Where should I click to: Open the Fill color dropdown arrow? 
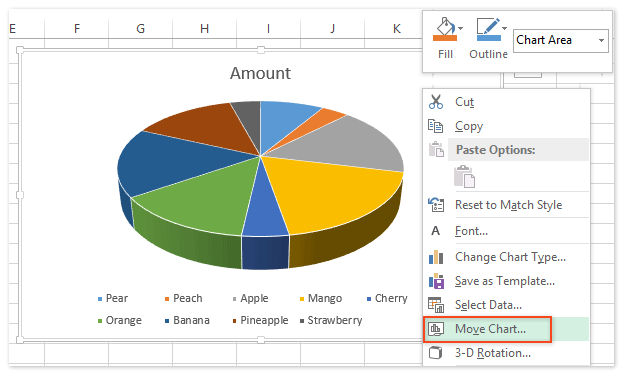pyautogui.click(x=460, y=29)
